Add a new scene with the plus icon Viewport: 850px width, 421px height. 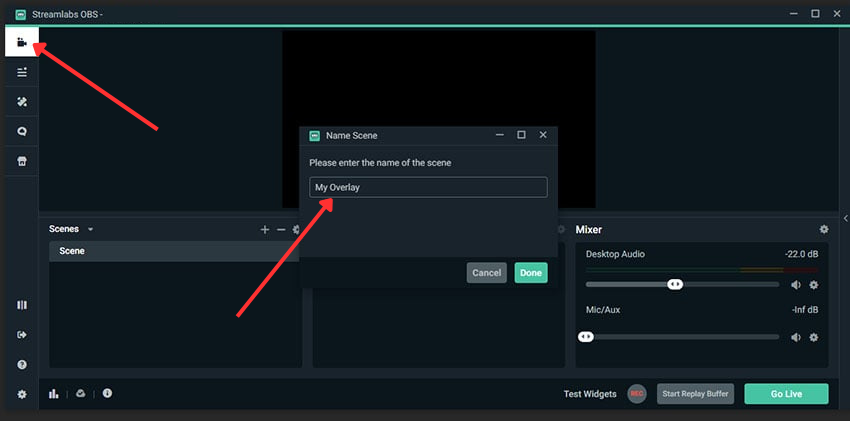(x=265, y=230)
